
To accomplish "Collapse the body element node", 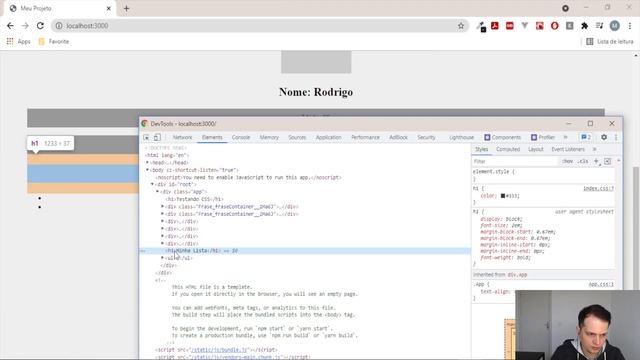I will [x=148, y=170].
